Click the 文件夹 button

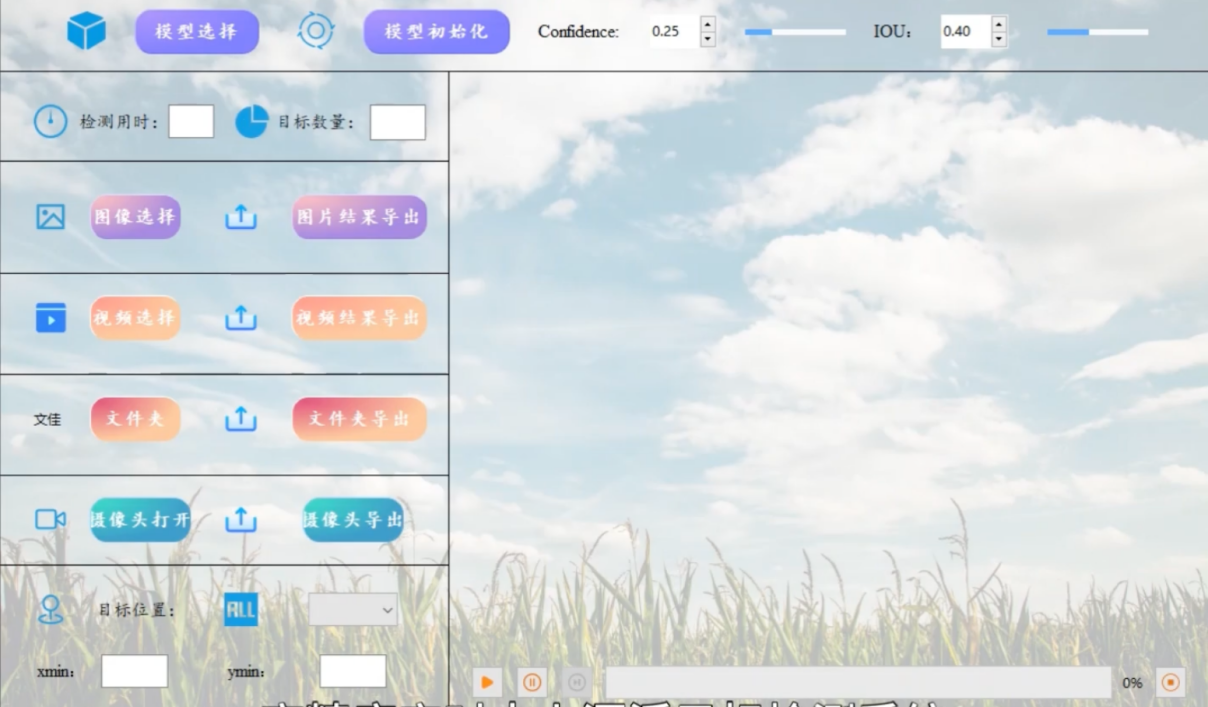pyautogui.click(x=135, y=419)
